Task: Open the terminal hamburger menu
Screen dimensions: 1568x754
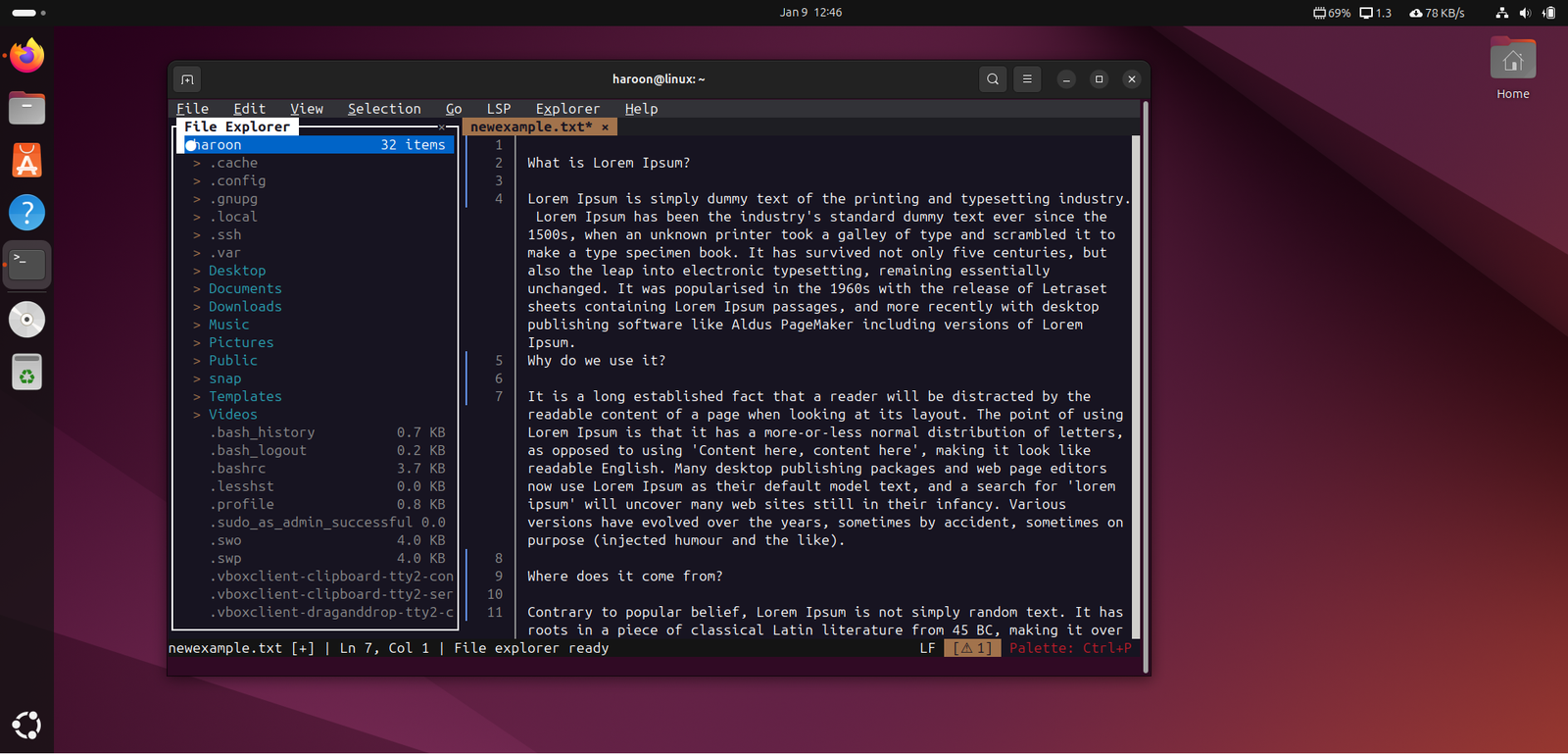Action: pyautogui.click(x=1027, y=79)
